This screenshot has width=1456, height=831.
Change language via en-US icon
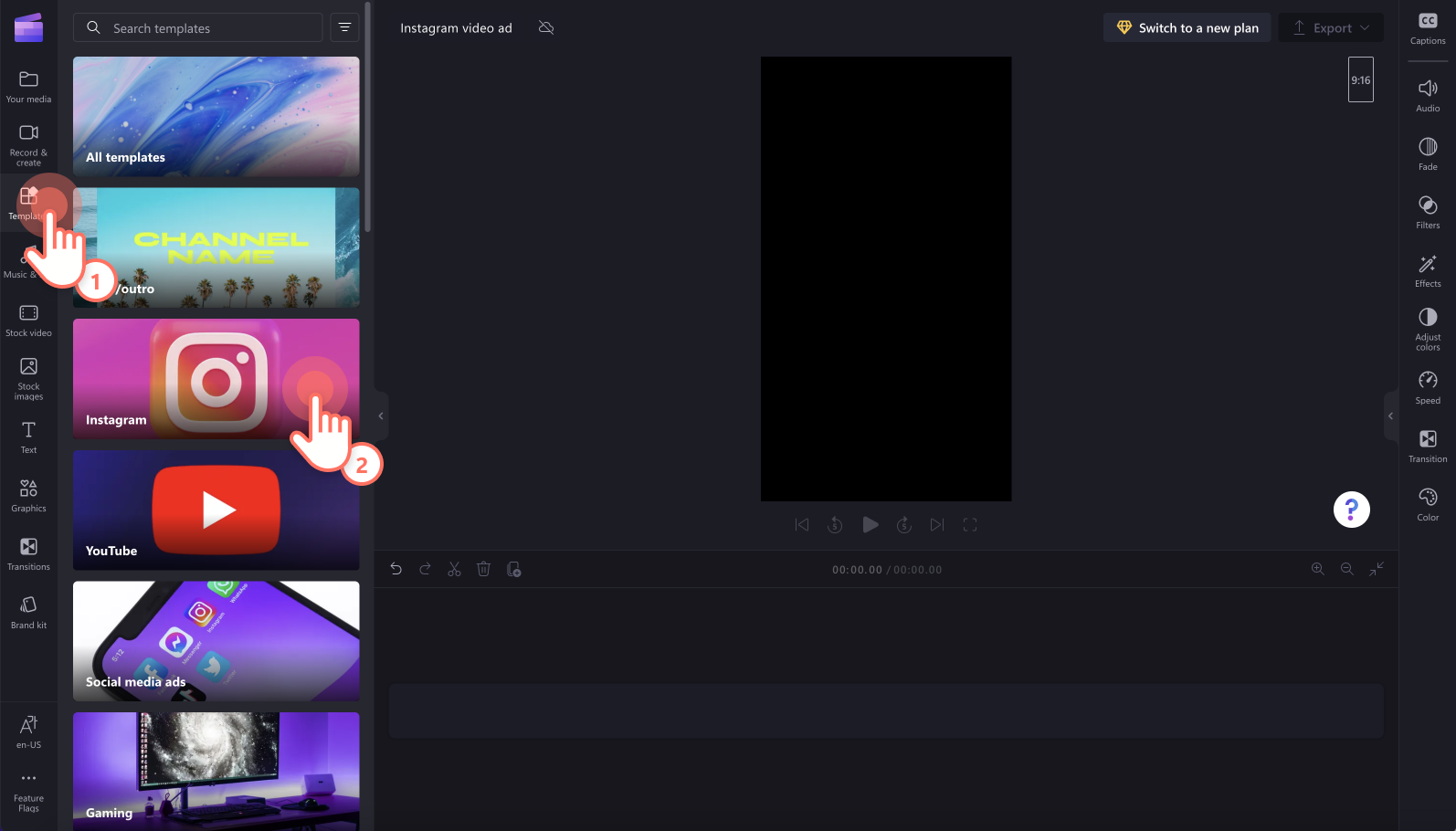28,731
